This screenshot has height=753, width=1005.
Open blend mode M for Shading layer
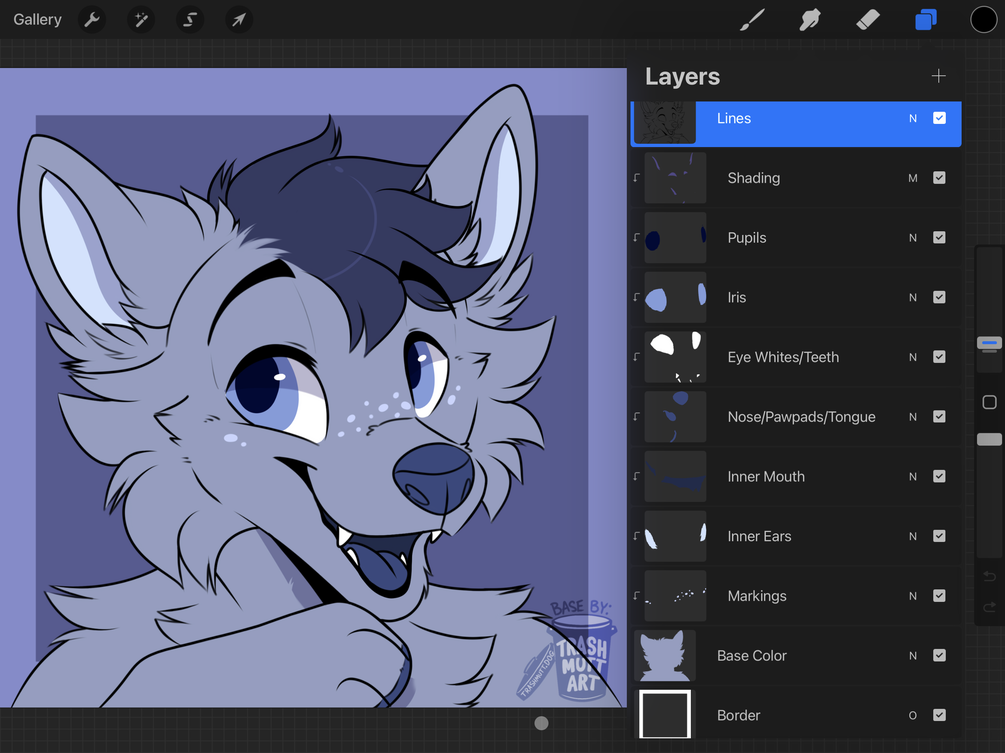(913, 178)
